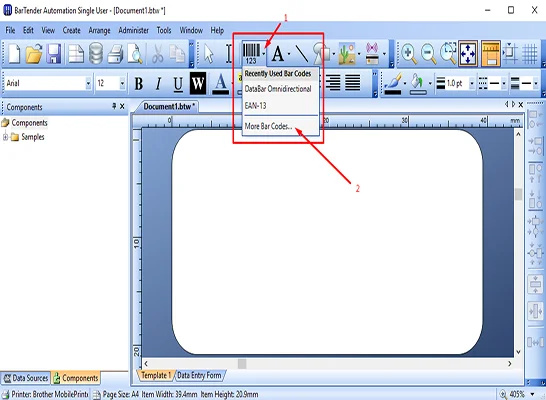Open the Arial font name dropdown
Screen dimensions: 546x400
(x=88, y=83)
